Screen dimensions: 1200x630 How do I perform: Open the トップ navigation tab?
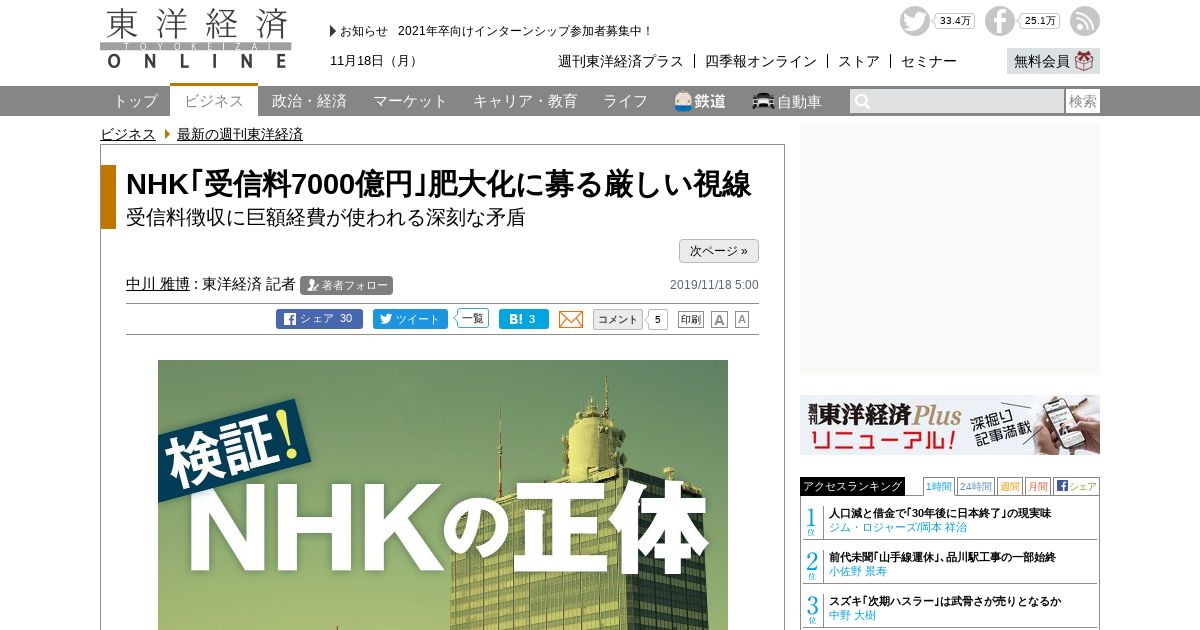(x=135, y=101)
